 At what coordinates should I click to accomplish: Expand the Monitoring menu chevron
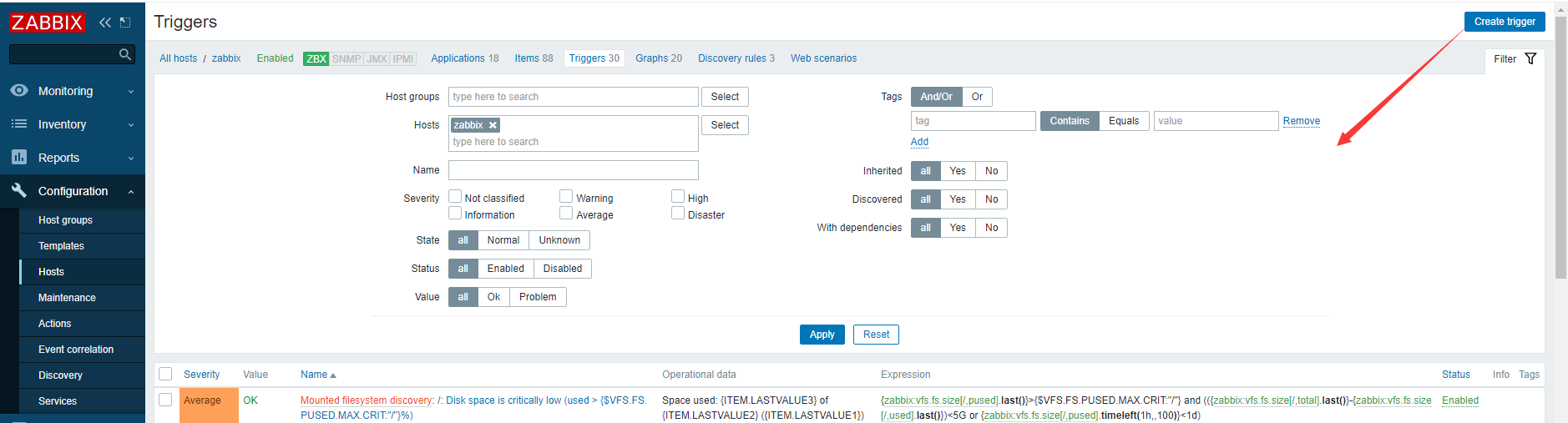[x=131, y=92]
